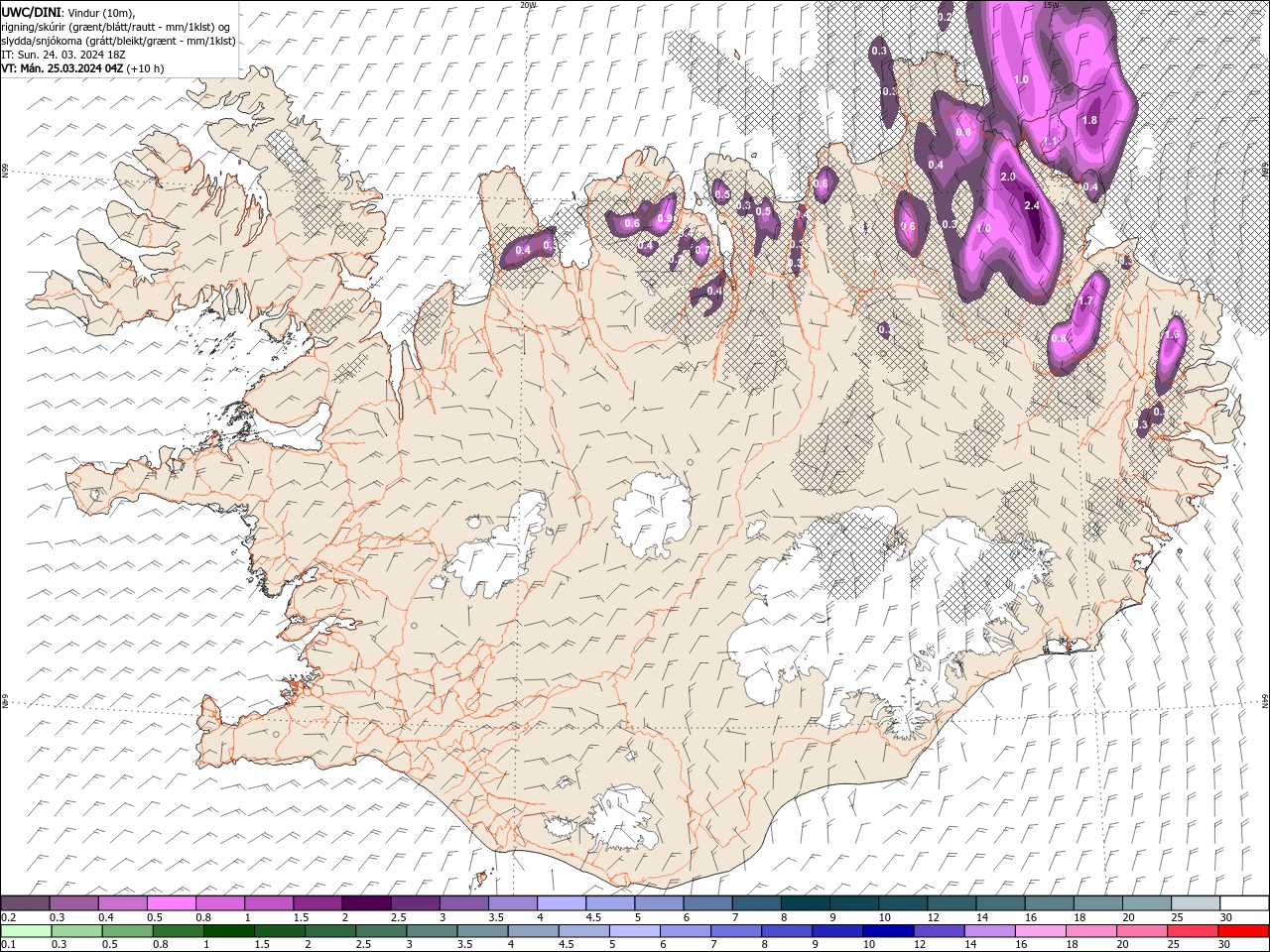Image resolution: width=1270 pixels, height=952 pixels.
Task: Click light lavender upper legend swatch at 4
Action: [562, 903]
